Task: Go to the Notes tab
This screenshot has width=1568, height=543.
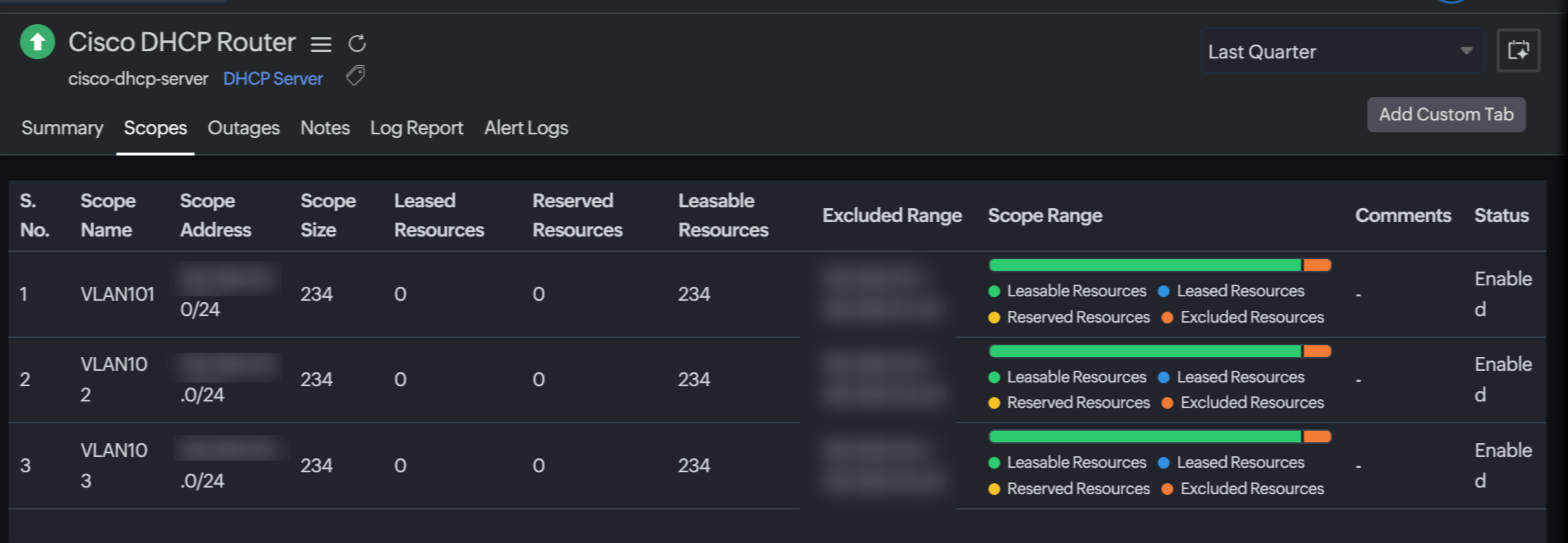Action: 325,128
